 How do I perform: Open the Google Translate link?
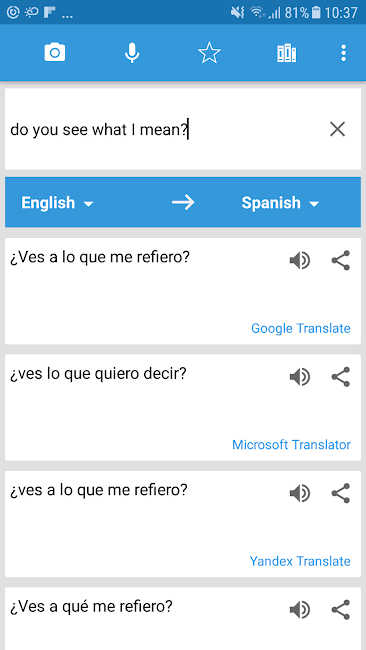click(301, 328)
